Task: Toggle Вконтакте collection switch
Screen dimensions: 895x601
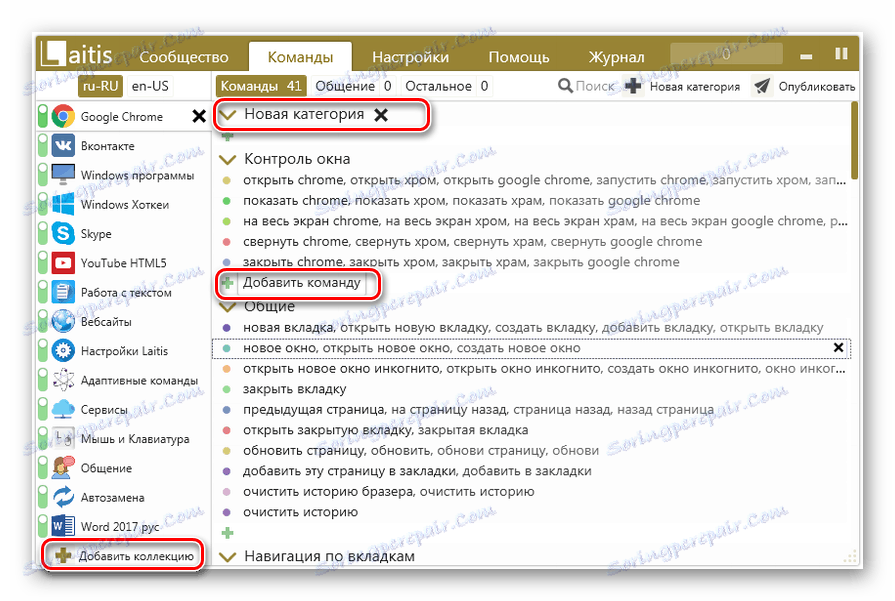Action: tap(43, 146)
